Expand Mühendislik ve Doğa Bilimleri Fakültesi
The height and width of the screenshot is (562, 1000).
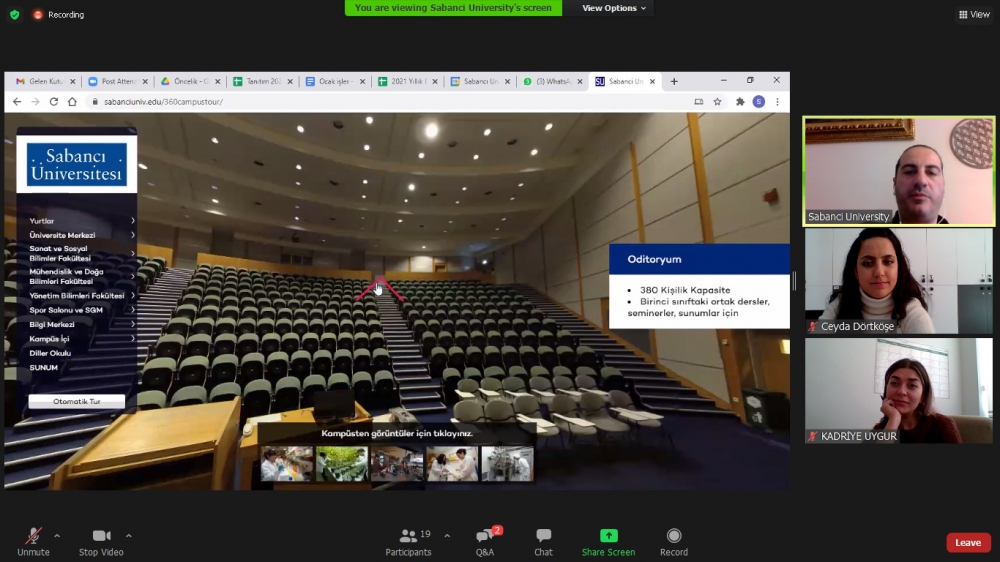click(x=82, y=276)
